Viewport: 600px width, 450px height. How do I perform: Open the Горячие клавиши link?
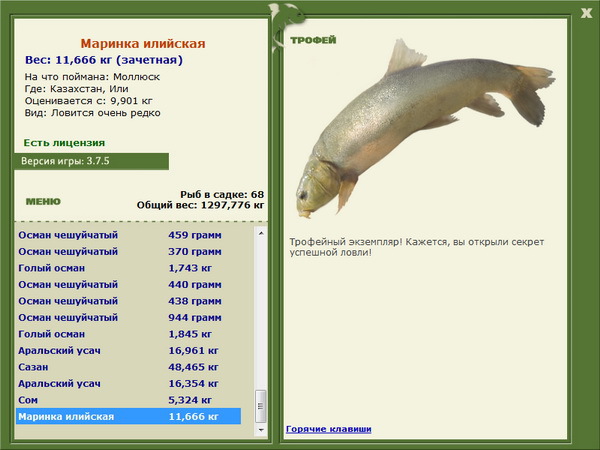pyautogui.click(x=328, y=429)
